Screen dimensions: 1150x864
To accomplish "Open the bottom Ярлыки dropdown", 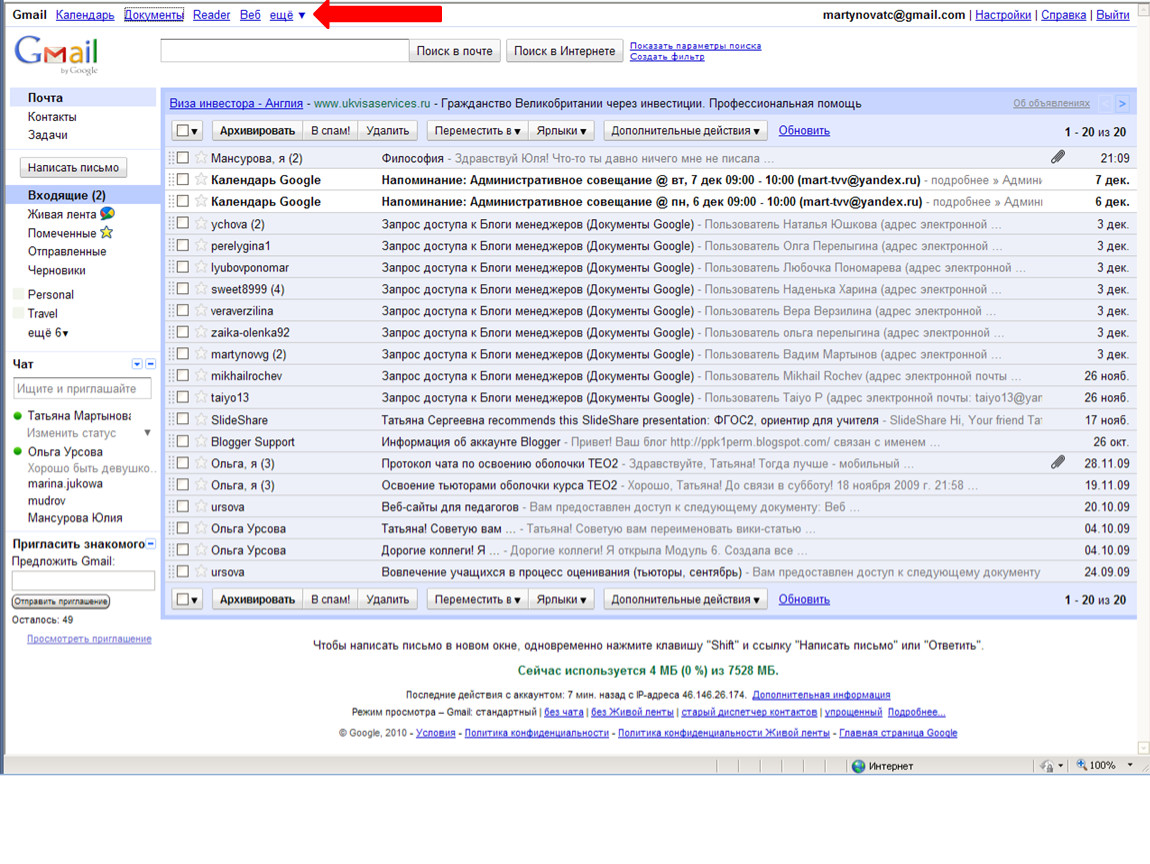I will 561,599.
